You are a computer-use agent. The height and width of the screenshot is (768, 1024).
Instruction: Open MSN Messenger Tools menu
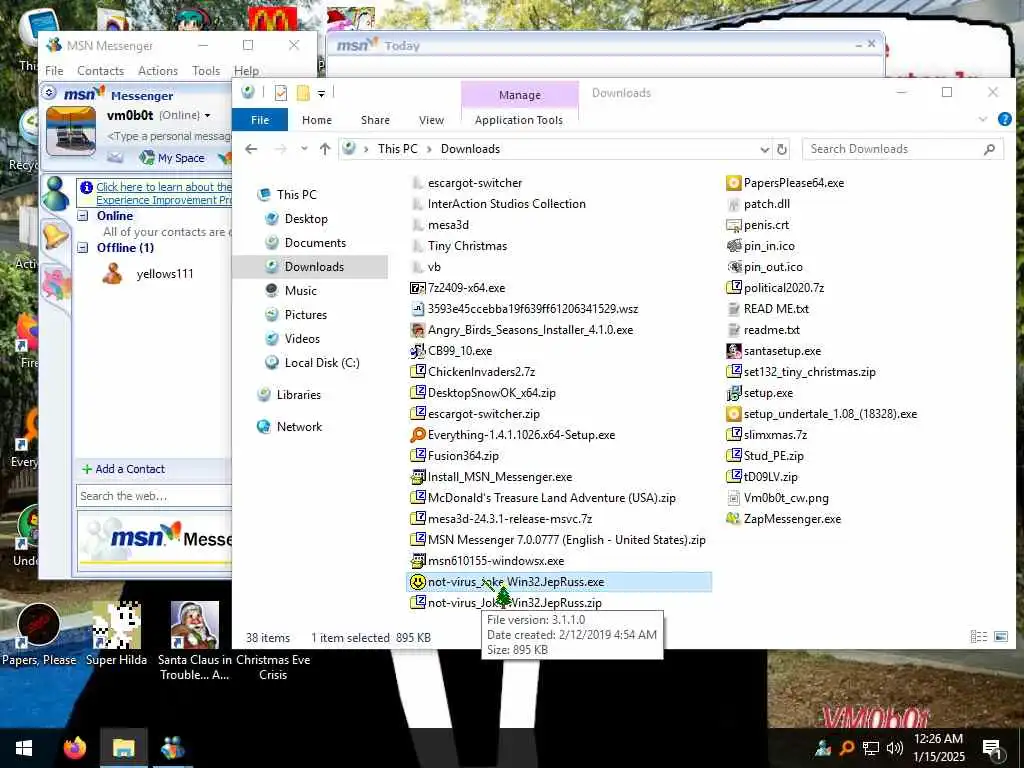point(206,71)
